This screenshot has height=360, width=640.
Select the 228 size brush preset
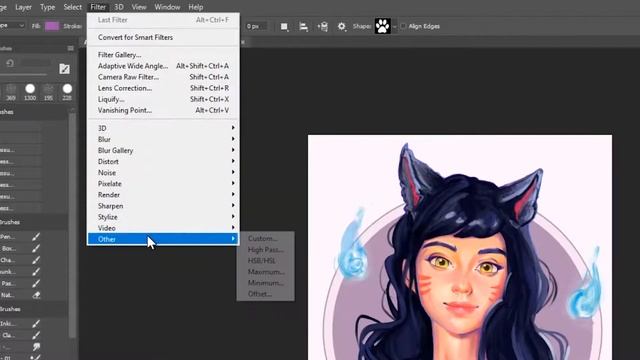[67, 92]
